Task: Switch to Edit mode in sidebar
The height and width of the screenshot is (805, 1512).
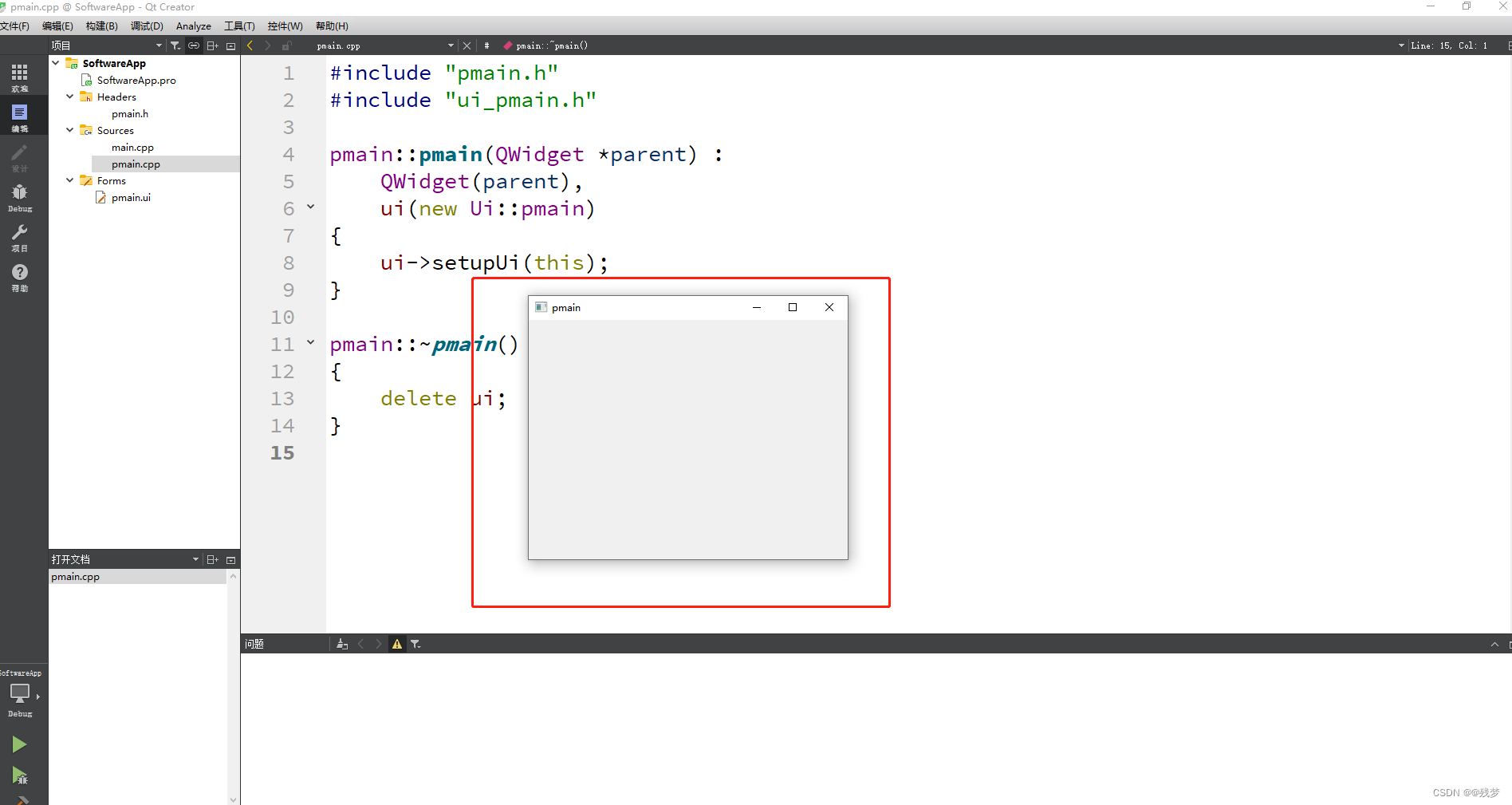Action: click(x=19, y=117)
